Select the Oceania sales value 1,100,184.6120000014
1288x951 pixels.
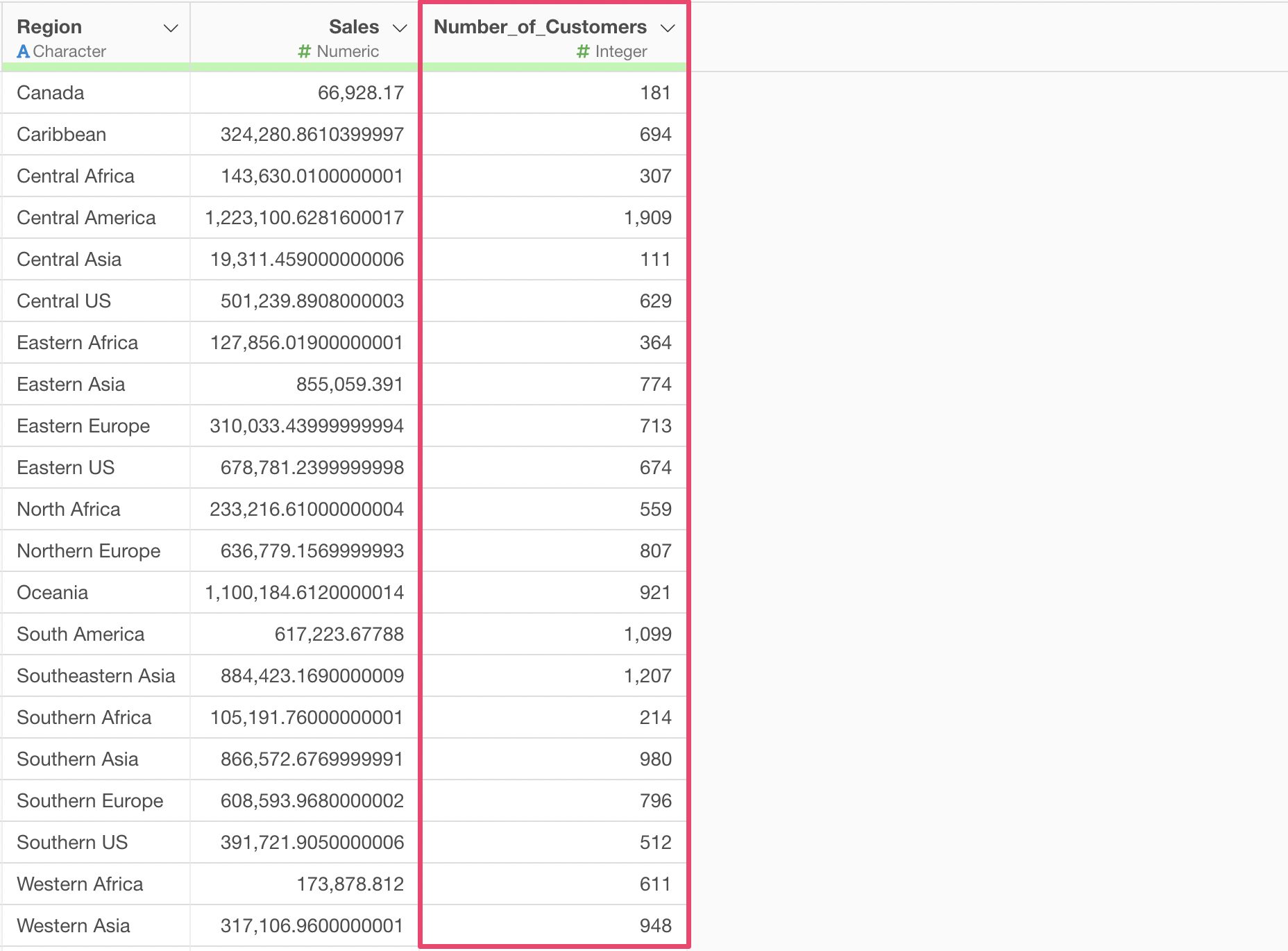(304, 593)
